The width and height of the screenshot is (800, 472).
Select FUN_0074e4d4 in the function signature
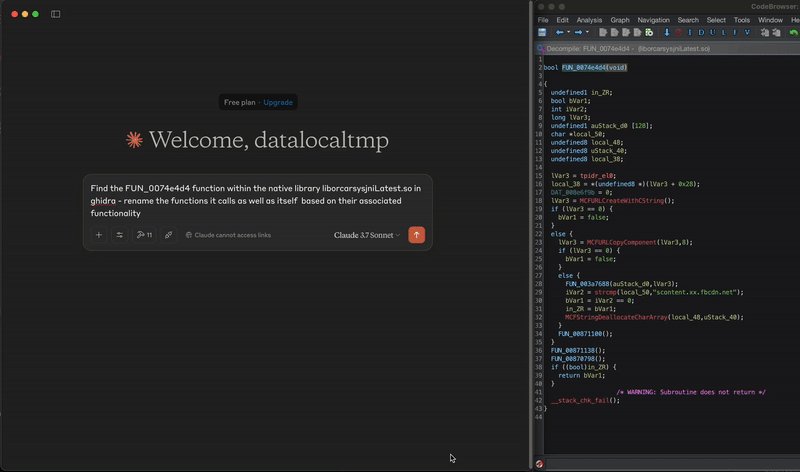[585, 67]
